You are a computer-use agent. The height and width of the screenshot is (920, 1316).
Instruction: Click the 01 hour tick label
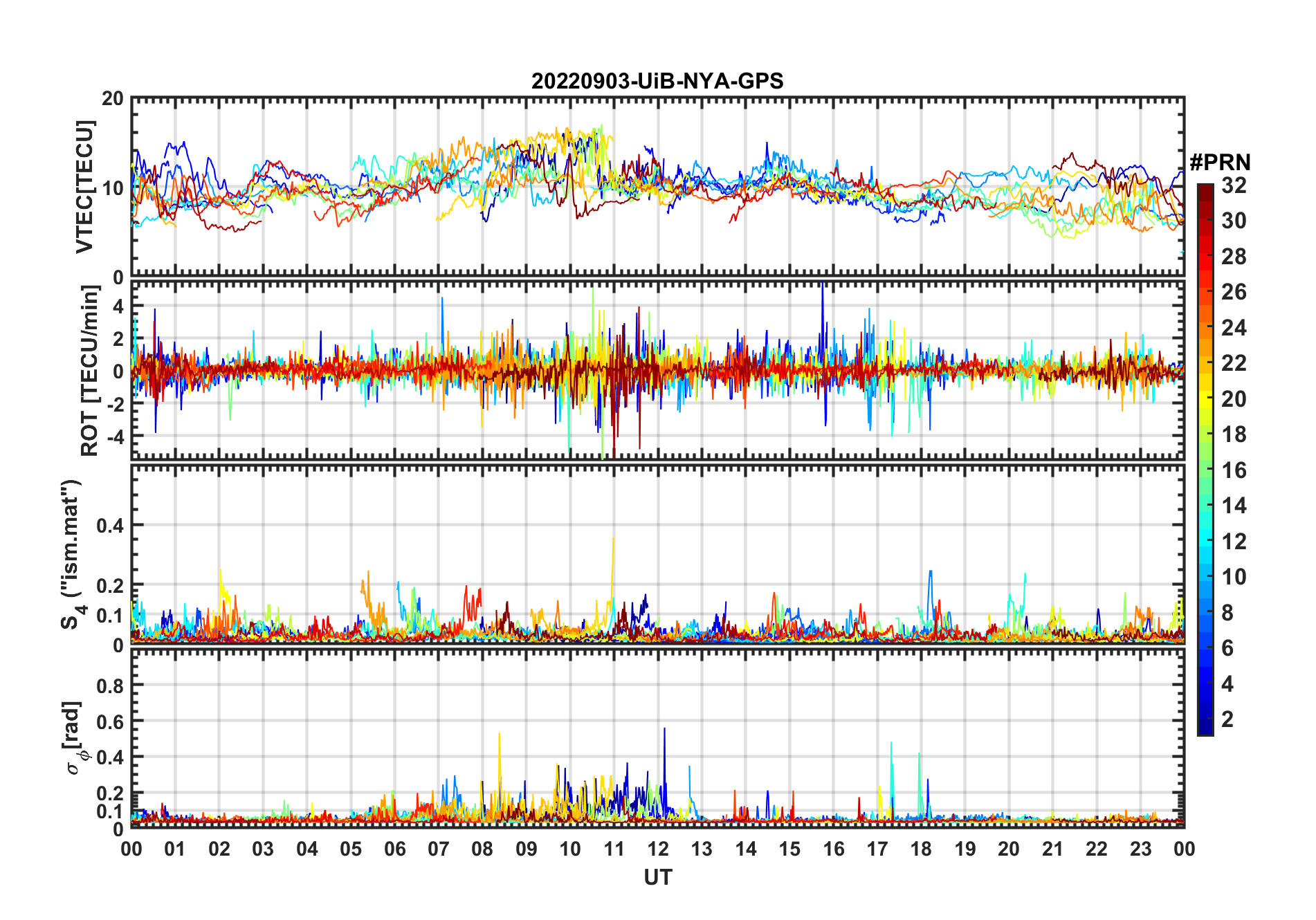175,849
